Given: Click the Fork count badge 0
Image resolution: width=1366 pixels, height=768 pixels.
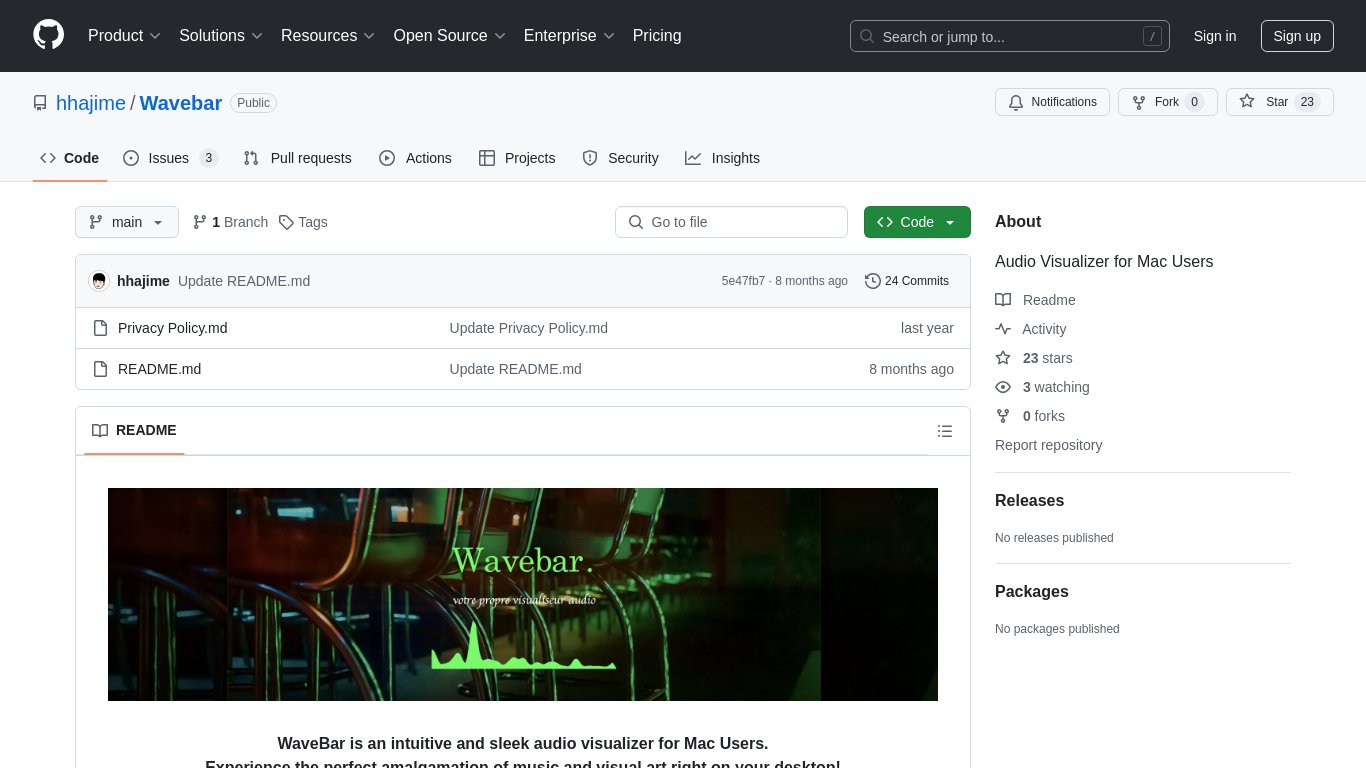Looking at the screenshot, I should [1194, 102].
